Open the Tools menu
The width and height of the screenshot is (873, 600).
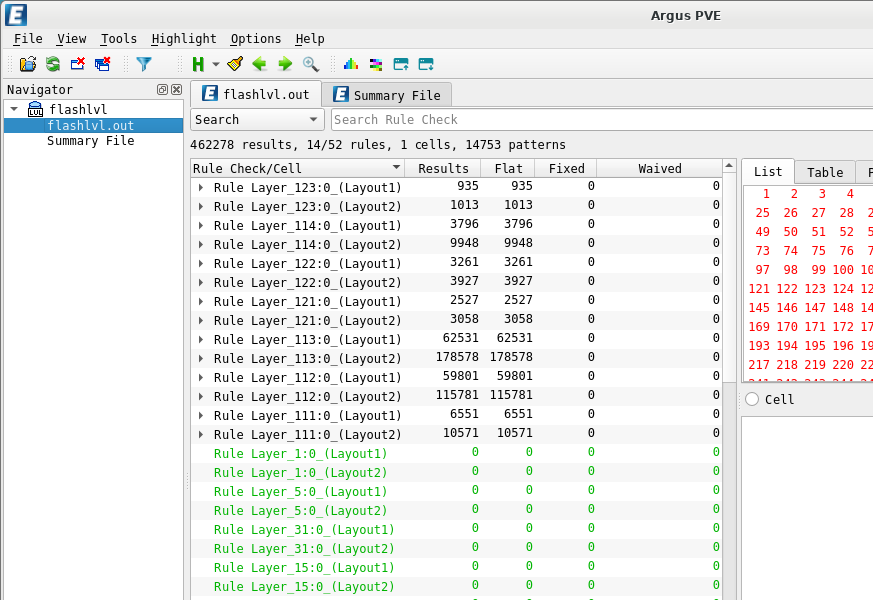[118, 39]
